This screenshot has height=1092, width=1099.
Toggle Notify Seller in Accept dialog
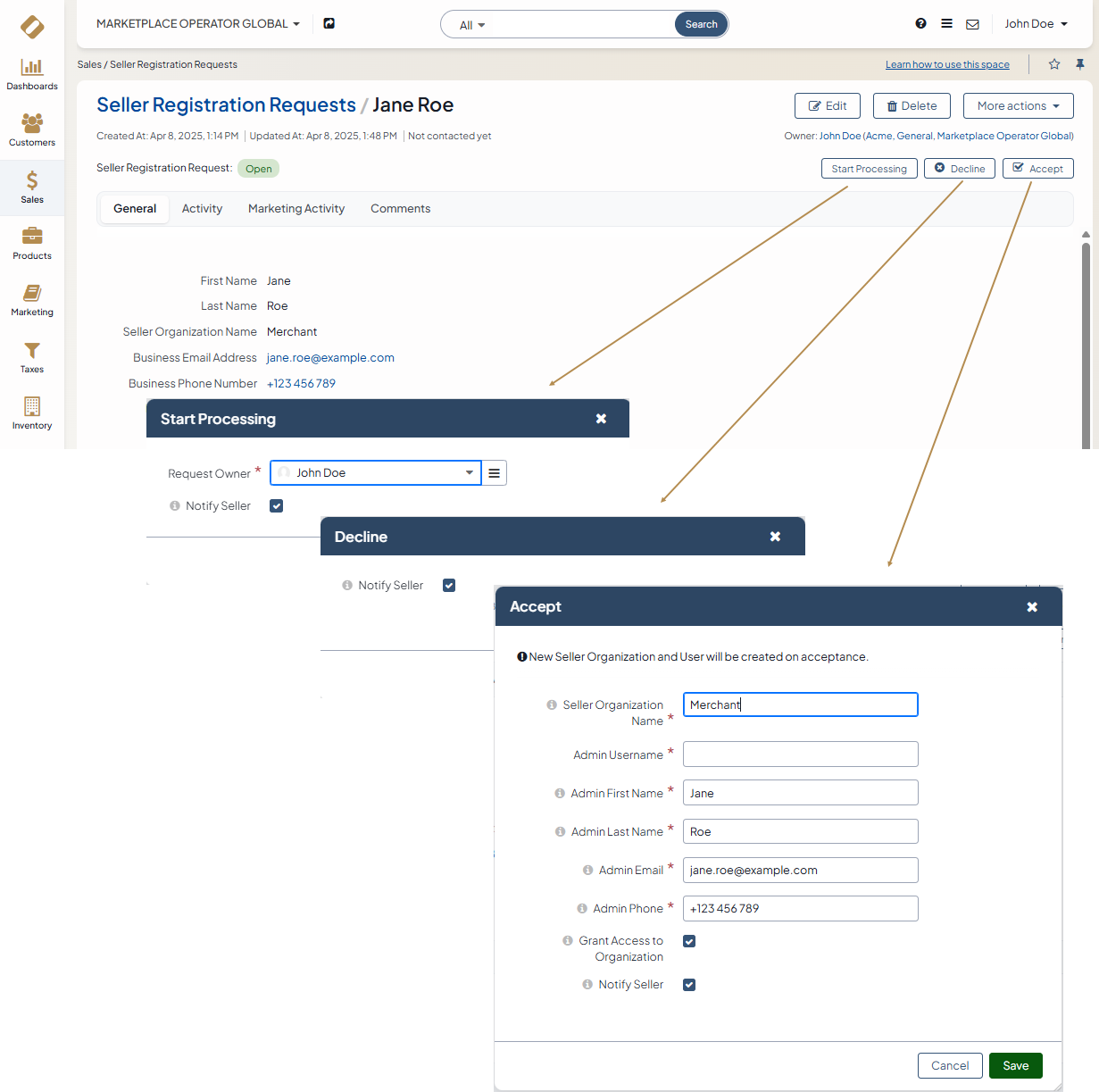pyautogui.click(x=689, y=985)
